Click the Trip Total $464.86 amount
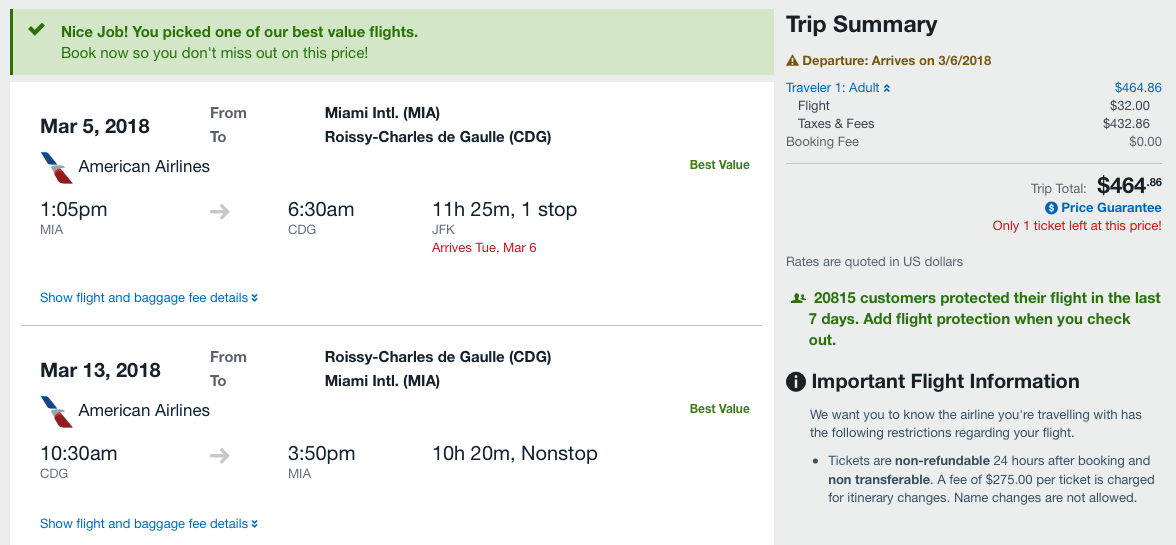 (x=1129, y=185)
